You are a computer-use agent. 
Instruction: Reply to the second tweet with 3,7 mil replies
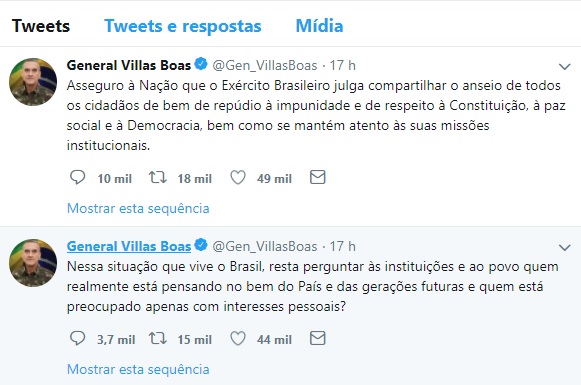77,339
